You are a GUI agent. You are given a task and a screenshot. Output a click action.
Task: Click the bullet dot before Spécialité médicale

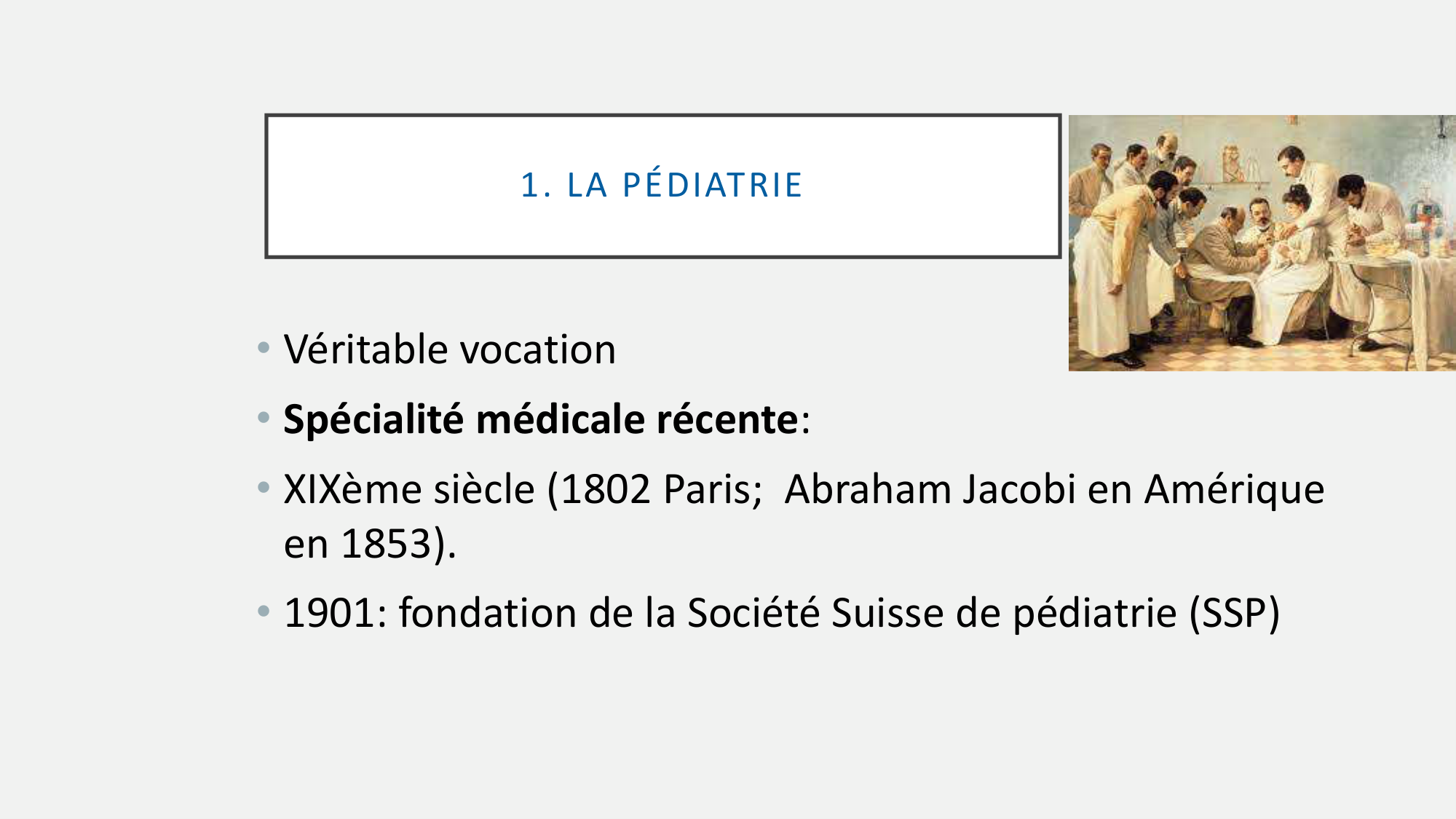click(x=264, y=418)
